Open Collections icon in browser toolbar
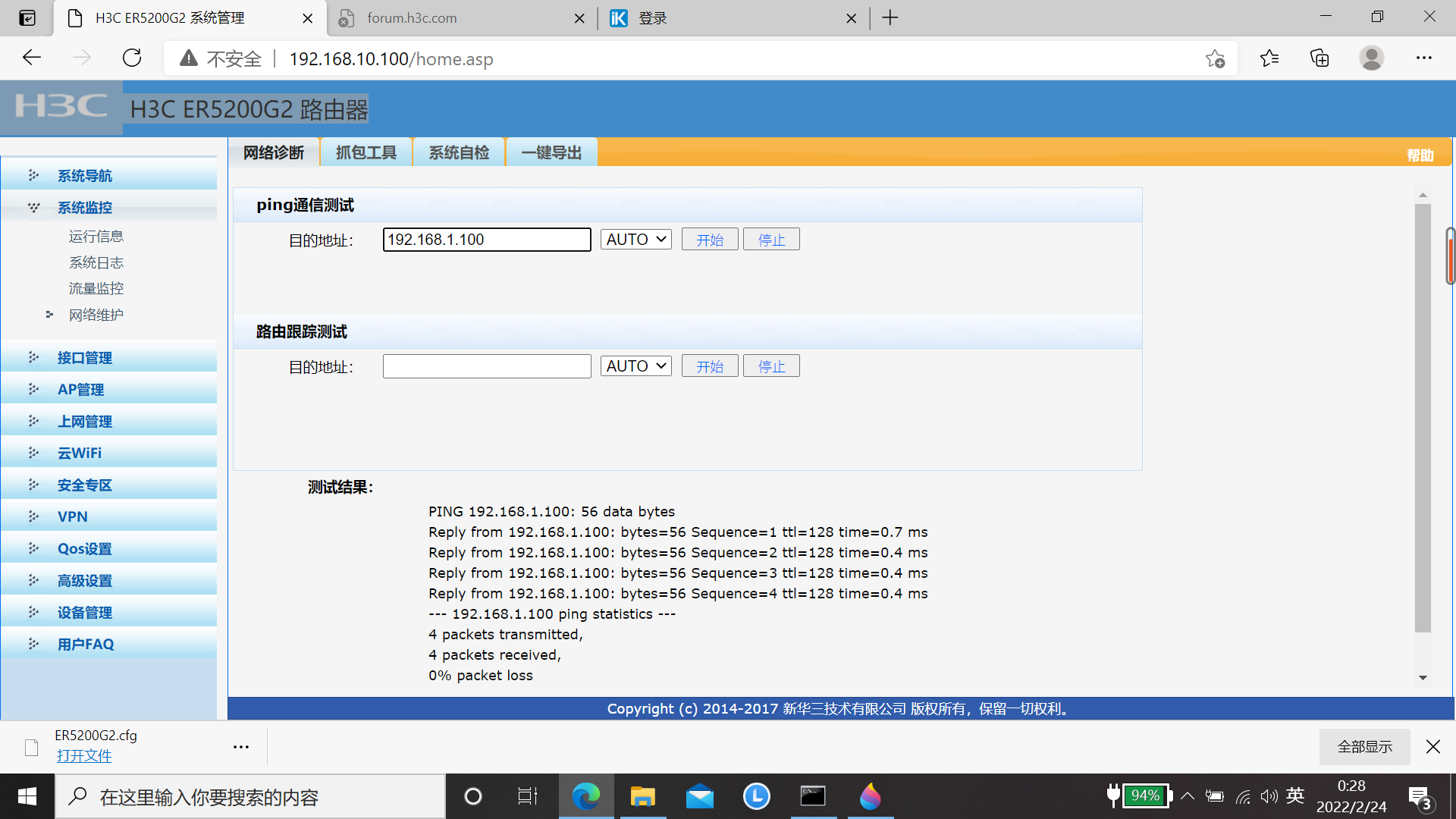The height and width of the screenshot is (819, 1456). (x=1319, y=58)
